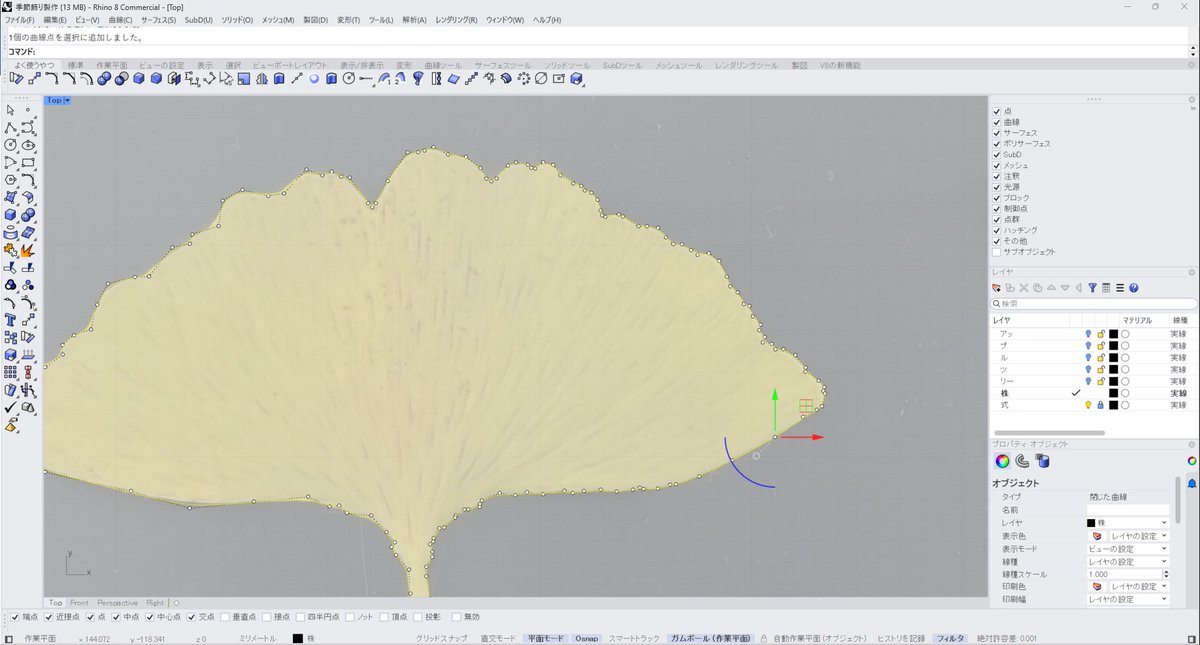Image resolution: width=1200 pixels, height=645 pixels.
Task: Toggle the 端点 osnap checkbox
Action: 15,617
